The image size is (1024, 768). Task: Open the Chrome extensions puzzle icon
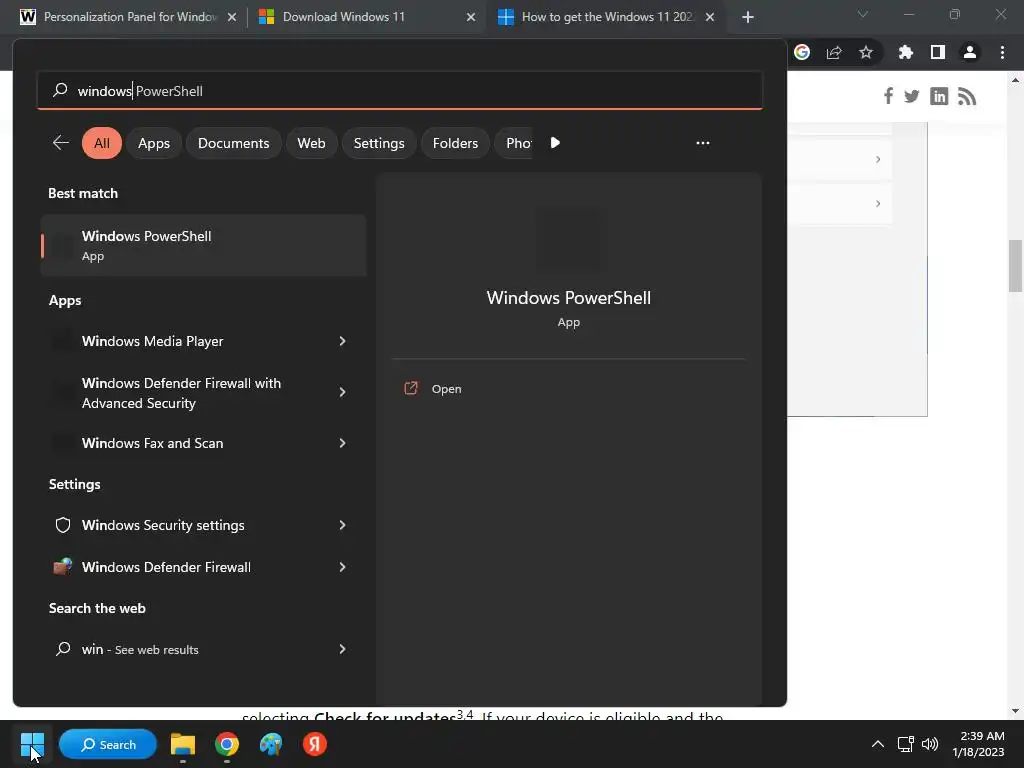[x=905, y=52]
